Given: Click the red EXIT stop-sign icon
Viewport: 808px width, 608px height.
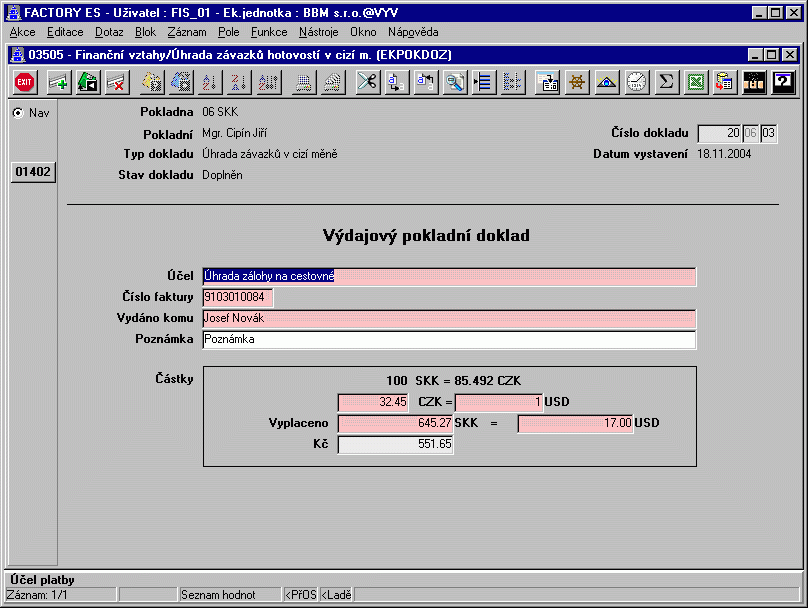Looking at the screenshot, I should (24, 82).
